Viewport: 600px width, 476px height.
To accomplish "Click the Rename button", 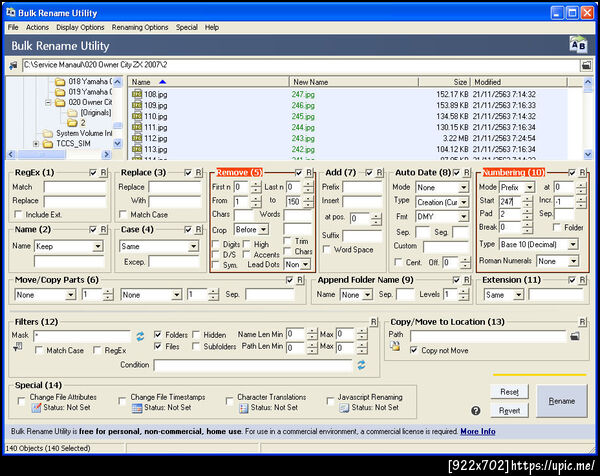I will pyautogui.click(x=562, y=401).
